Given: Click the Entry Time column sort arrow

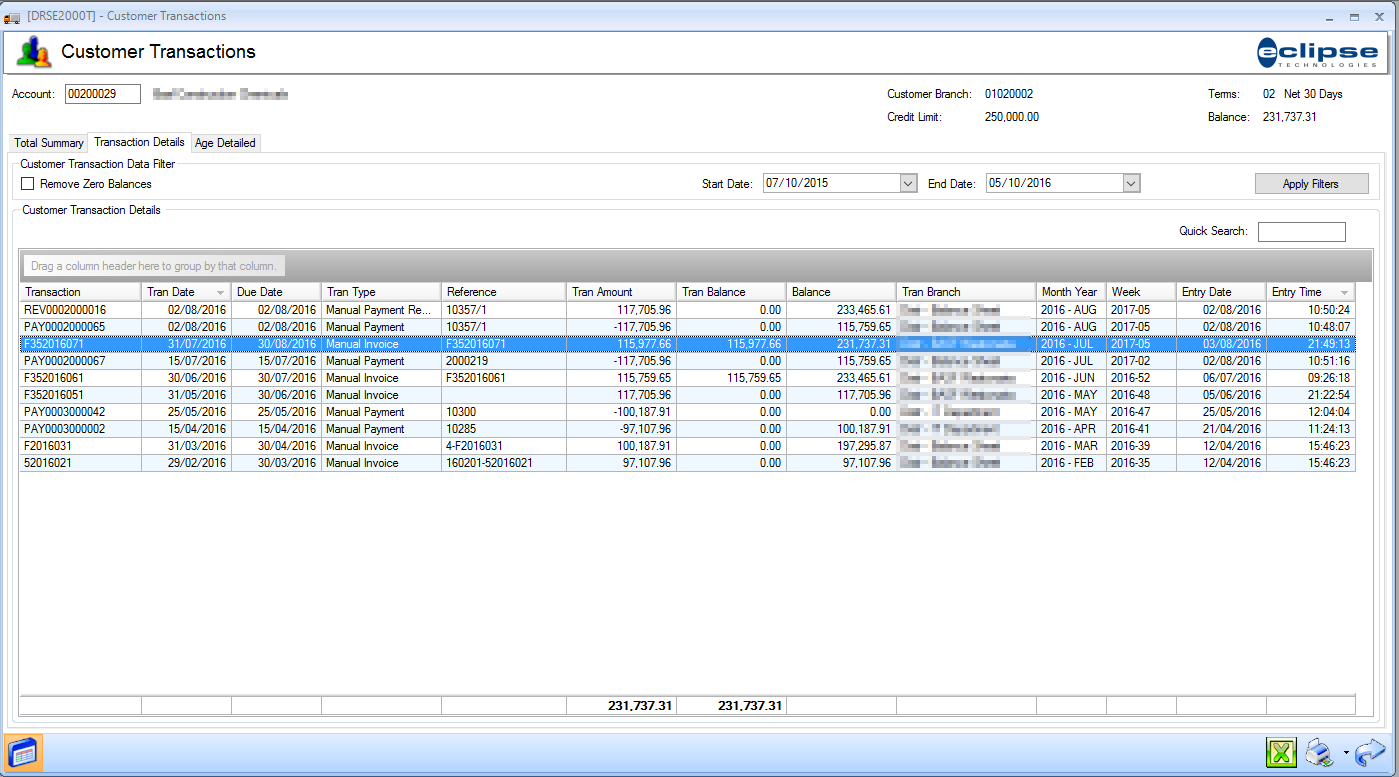Looking at the screenshot, I should pyautogui.click(x=1343, y=292).
